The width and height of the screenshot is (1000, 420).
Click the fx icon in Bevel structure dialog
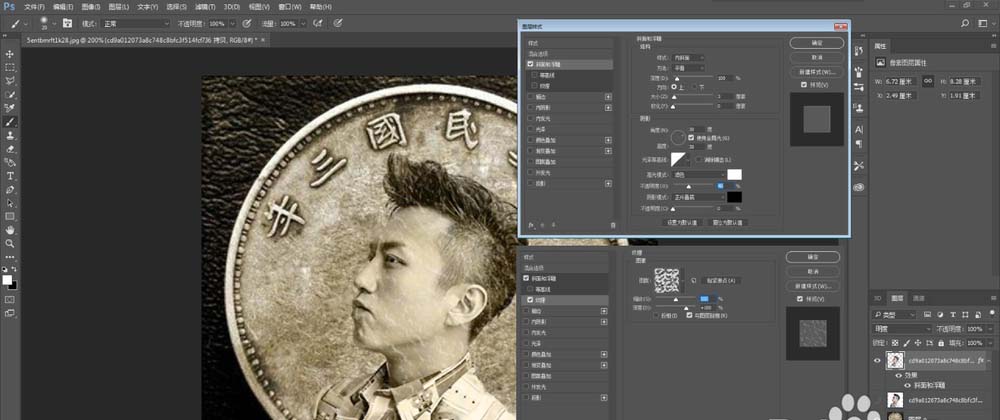point(531,224)
